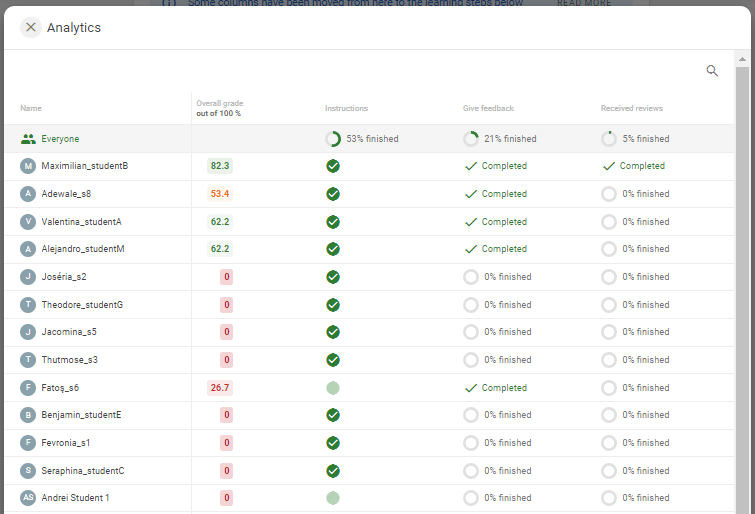Screen dimensions: 755x514
Task: Click Theodore_studentG's avatar icon
Action: point(28,305)
